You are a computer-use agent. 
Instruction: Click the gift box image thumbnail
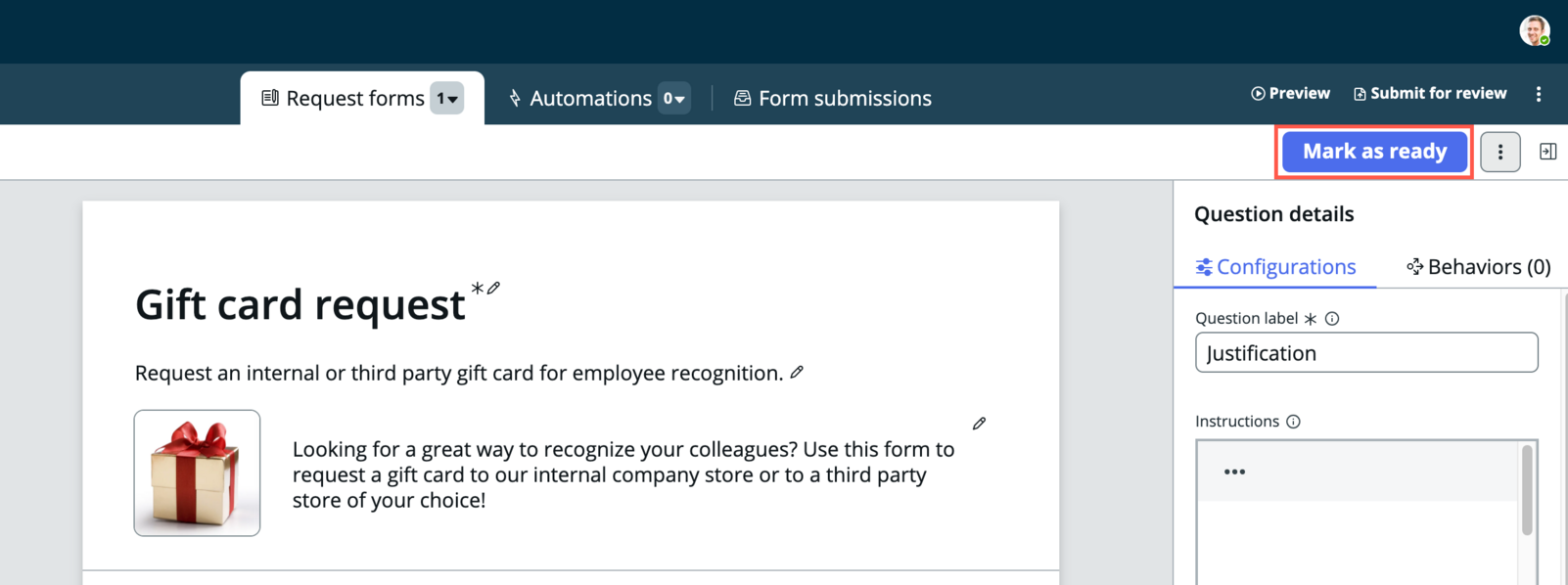pos(197,472)
